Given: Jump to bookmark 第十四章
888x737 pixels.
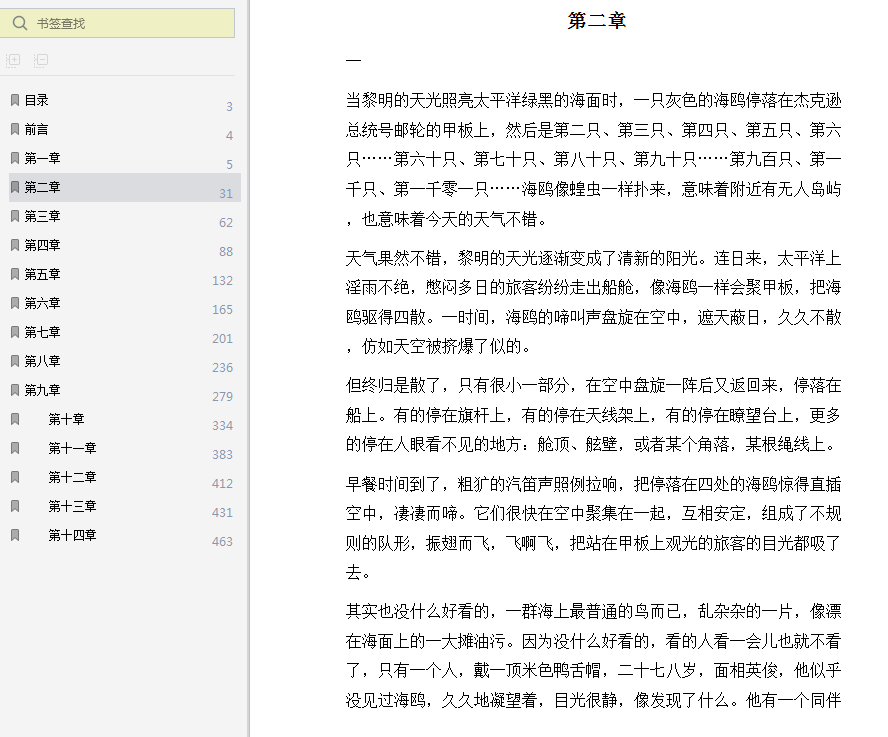Looking at the screenshot, I should (72, 535).
